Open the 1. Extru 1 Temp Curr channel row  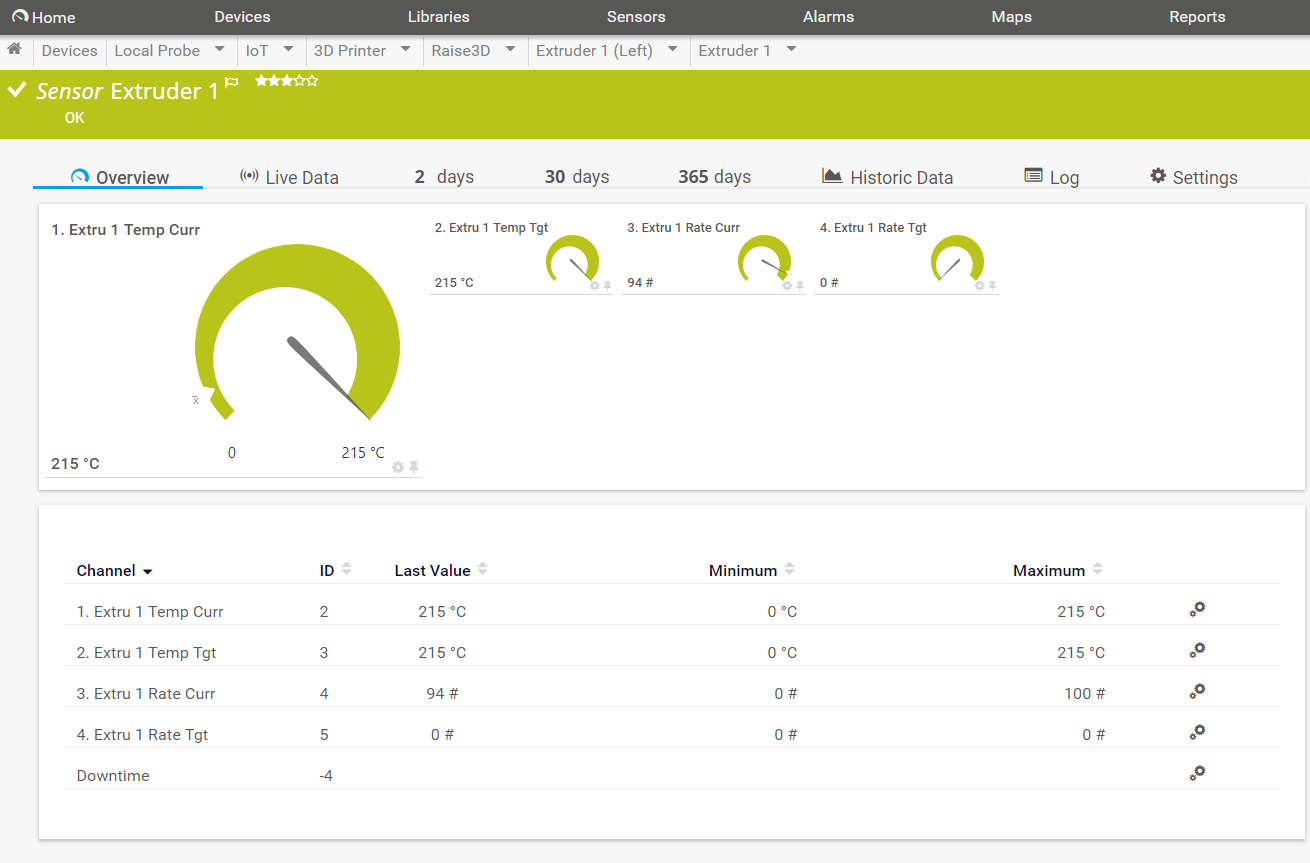(x=671, y=612)
